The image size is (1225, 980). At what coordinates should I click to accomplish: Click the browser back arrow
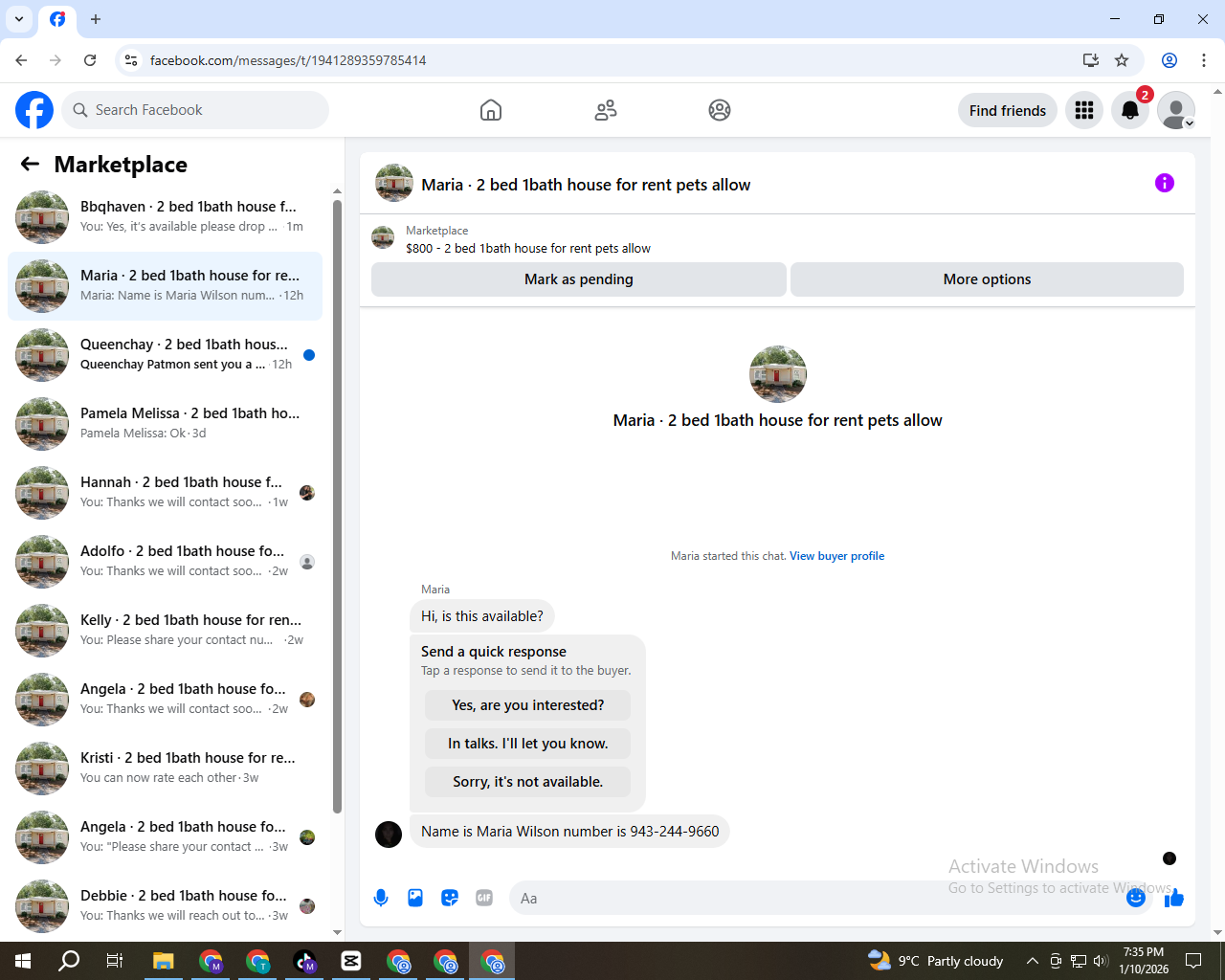[21, 60]
